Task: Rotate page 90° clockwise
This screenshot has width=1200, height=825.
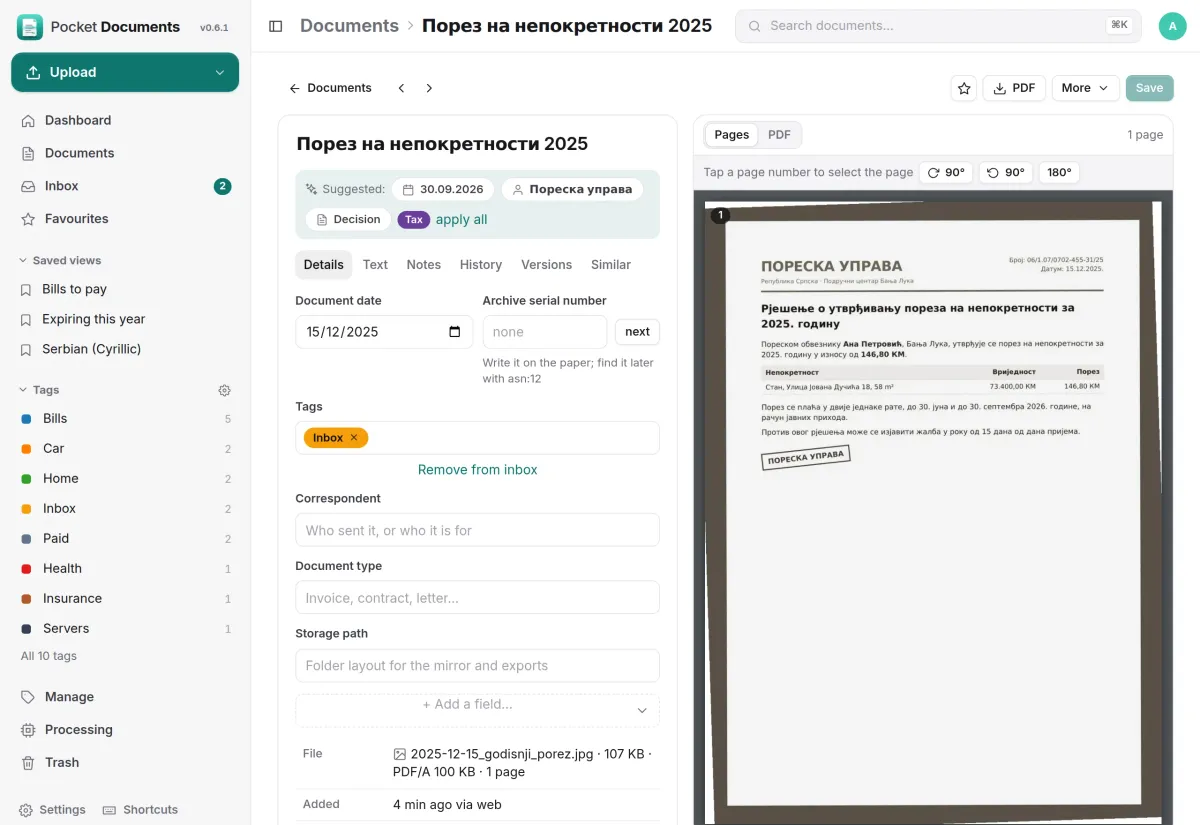Action: coord(946,172)
